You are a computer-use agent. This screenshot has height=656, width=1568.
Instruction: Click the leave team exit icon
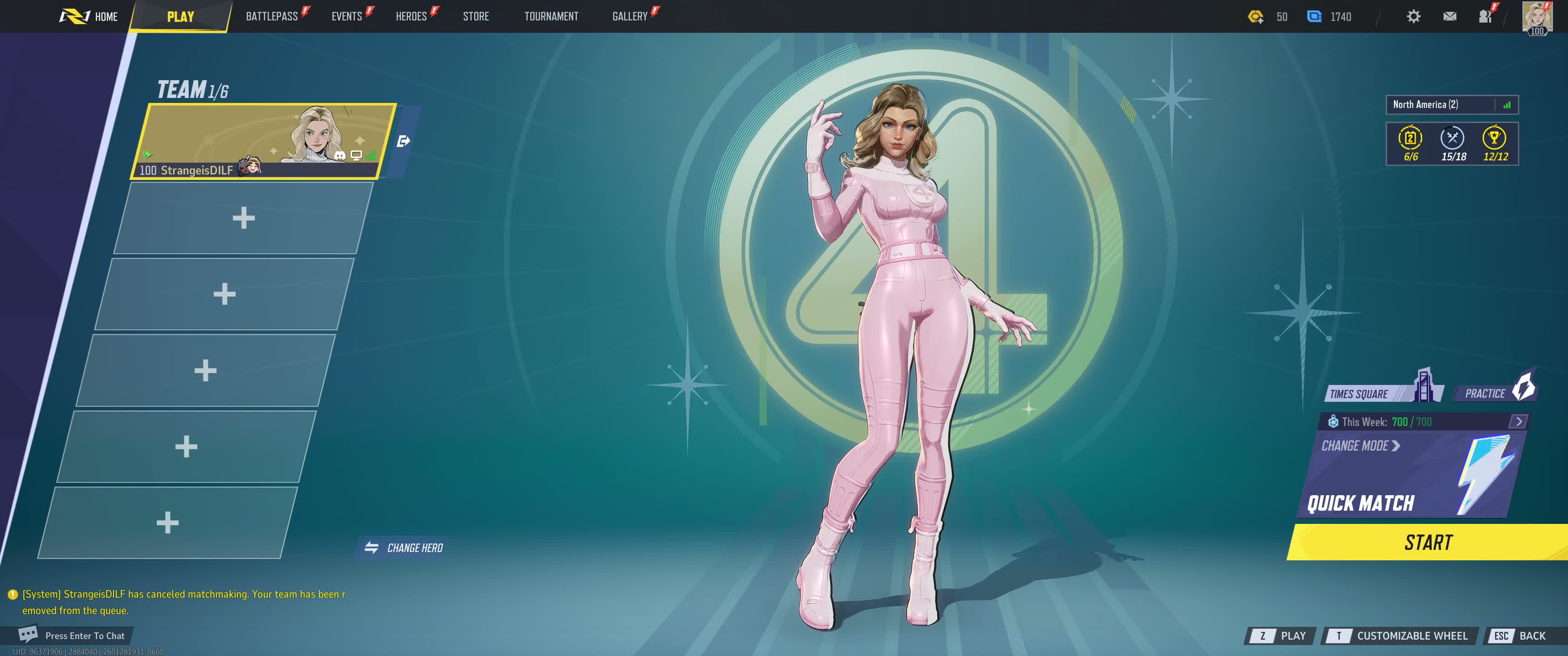pos(403,141)
